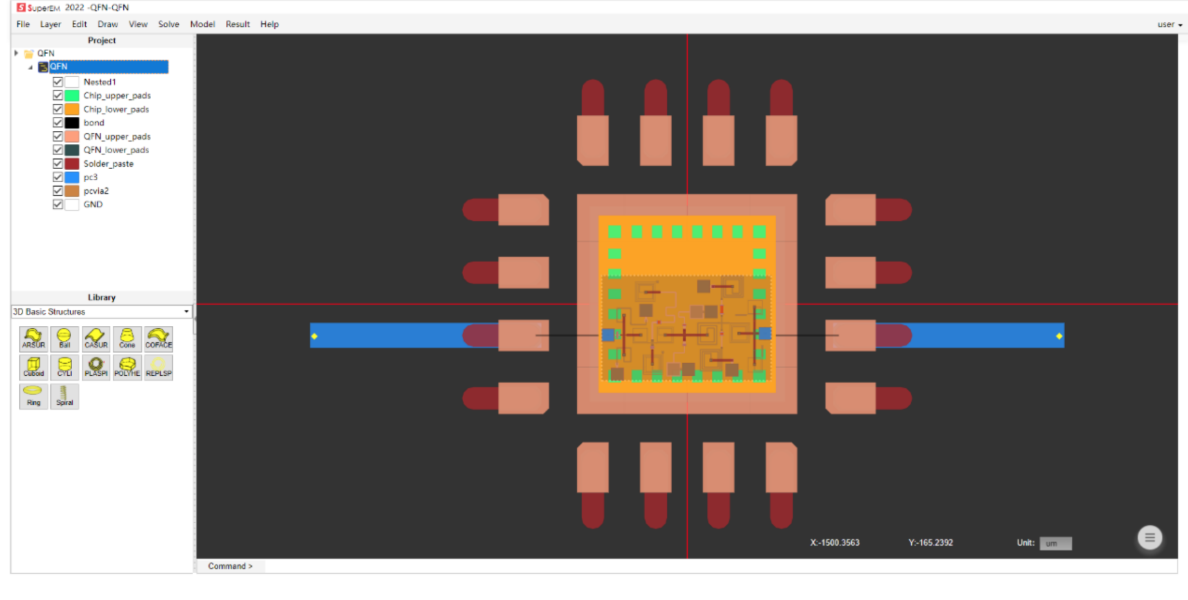Toggle the Solder_paste layer checkbox

point(58,164)
